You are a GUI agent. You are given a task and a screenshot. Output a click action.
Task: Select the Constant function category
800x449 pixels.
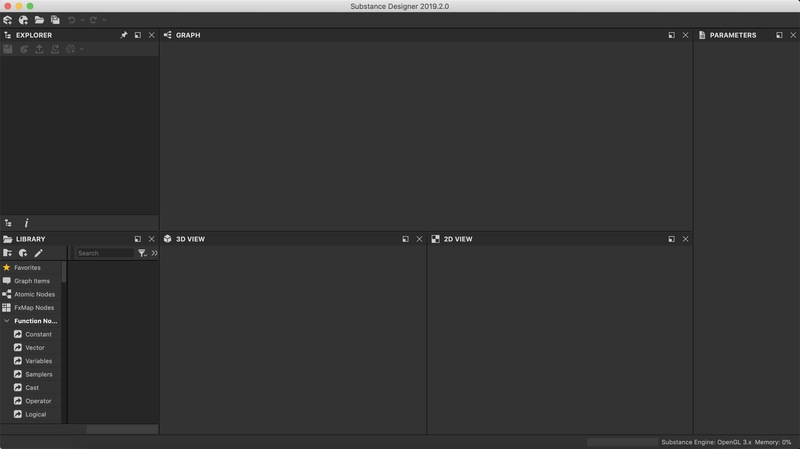pos(36,334)
